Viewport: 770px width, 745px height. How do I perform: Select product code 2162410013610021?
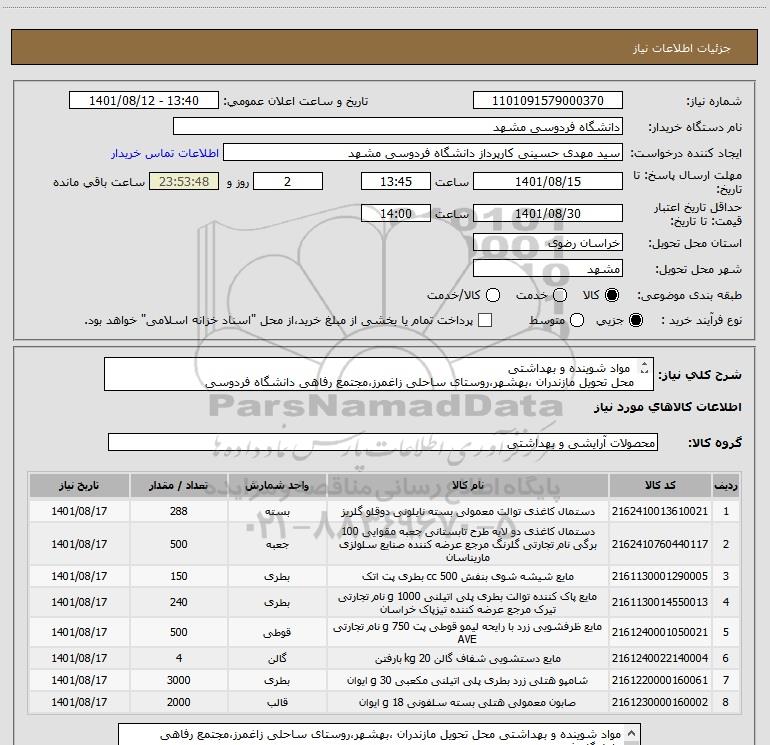pyautogui.click(x=660, y=511)
